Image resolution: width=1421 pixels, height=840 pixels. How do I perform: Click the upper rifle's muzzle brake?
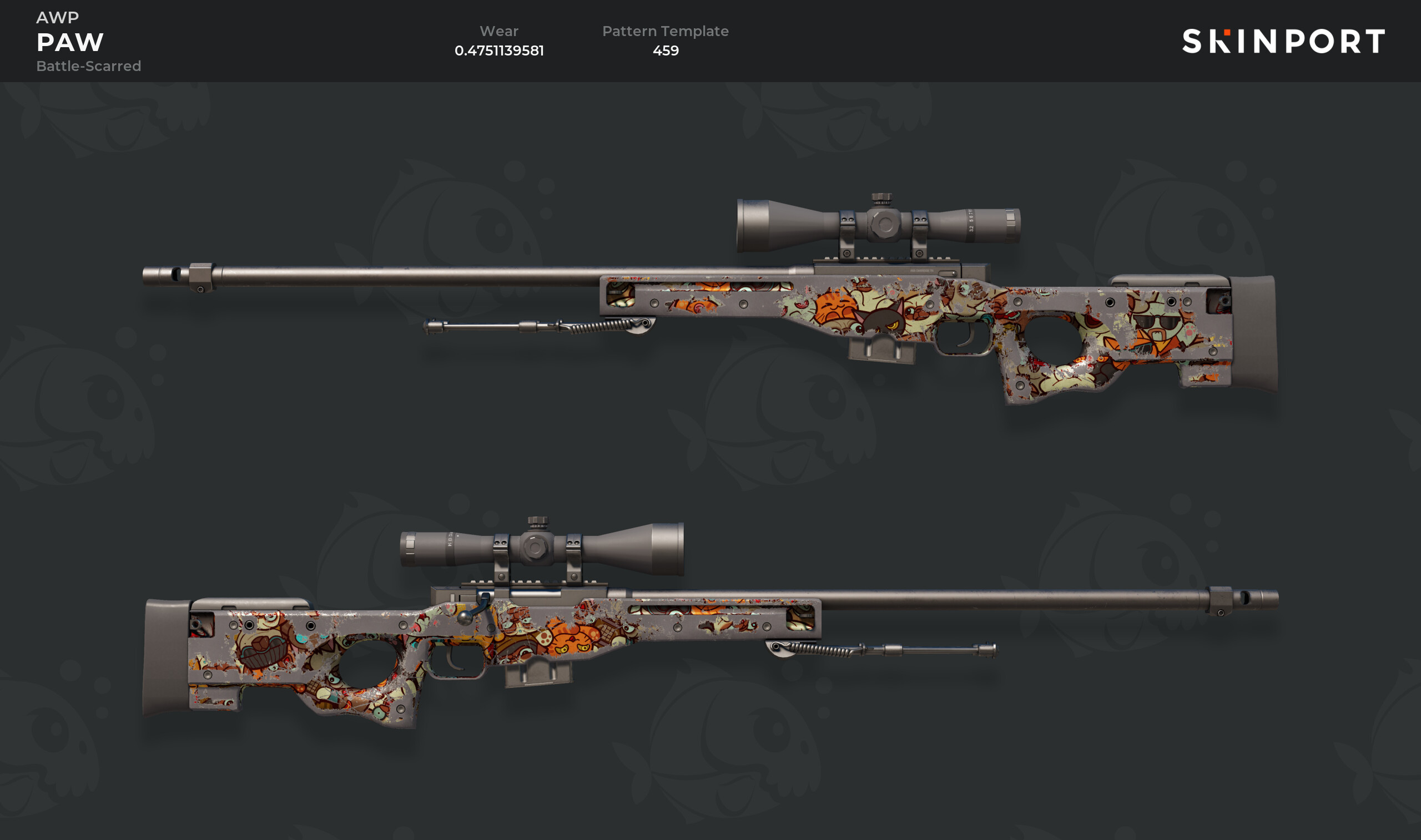[x=179, y=276]
